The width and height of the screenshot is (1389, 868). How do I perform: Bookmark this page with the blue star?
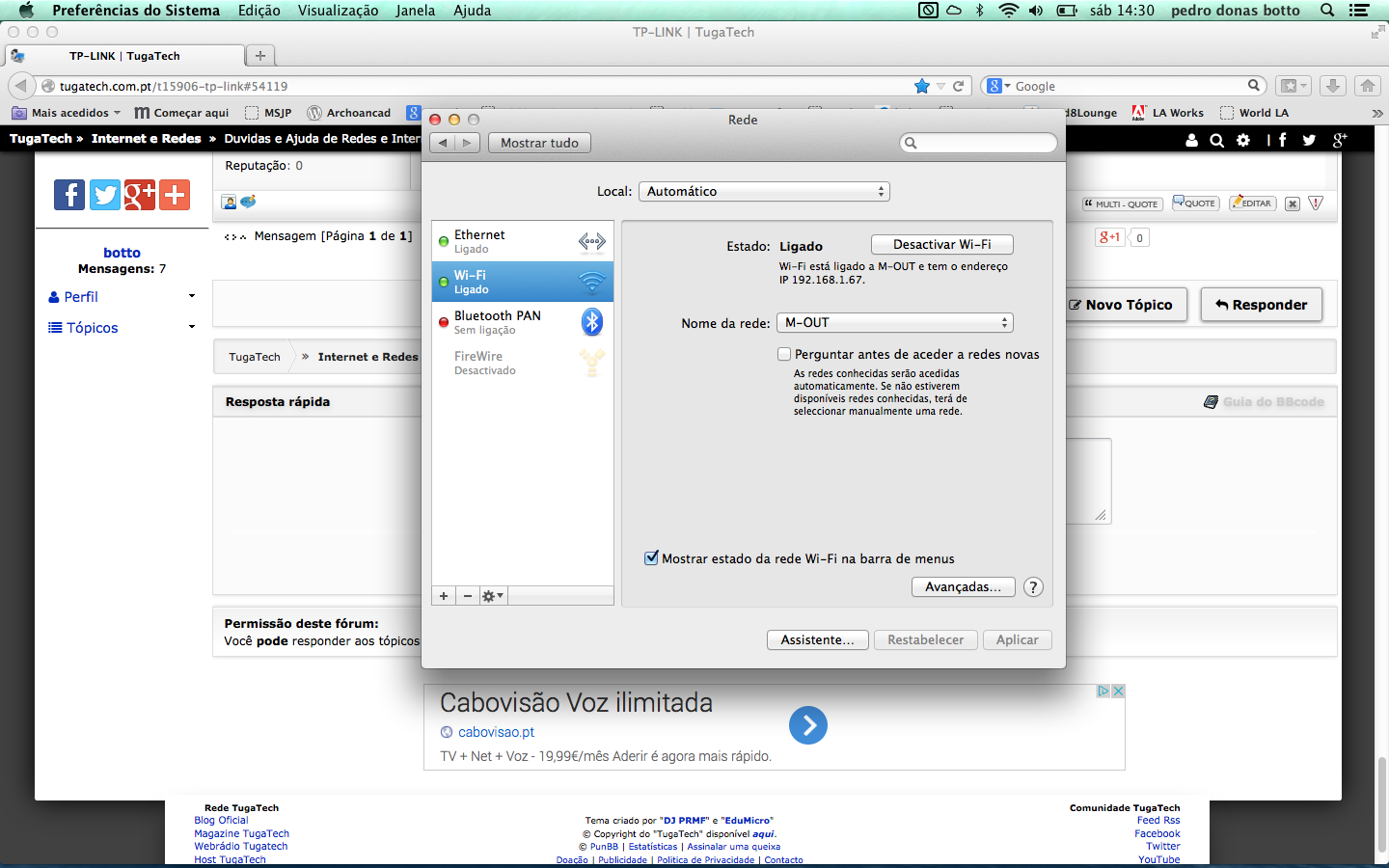[x=922, y=86]
